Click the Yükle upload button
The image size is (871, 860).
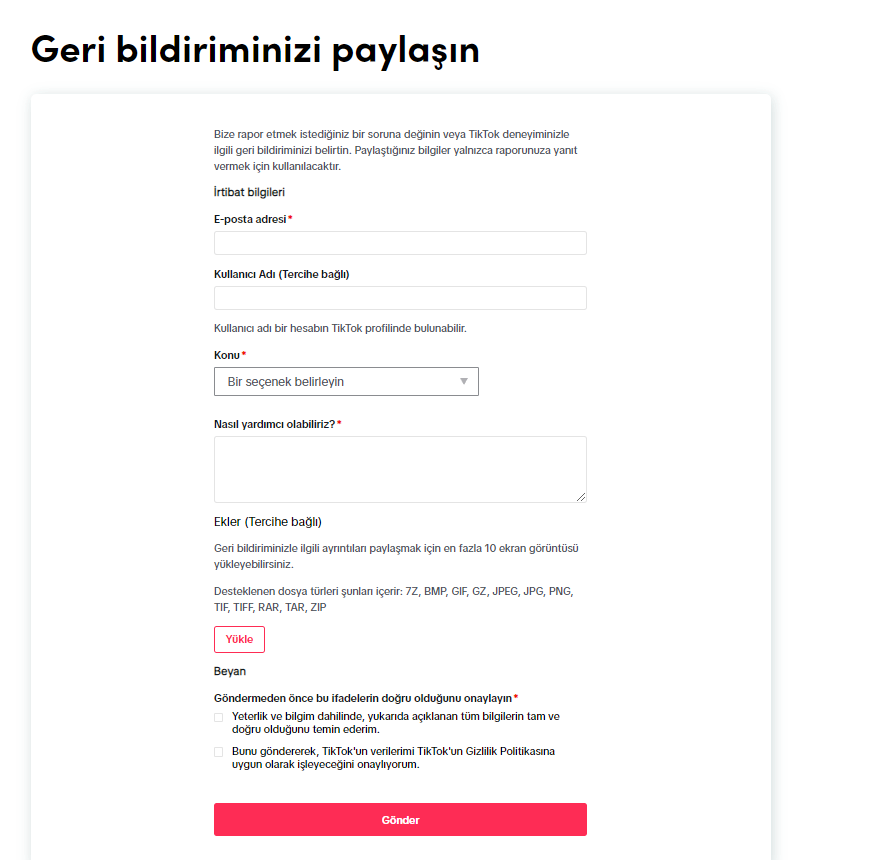tap(239, 639)
